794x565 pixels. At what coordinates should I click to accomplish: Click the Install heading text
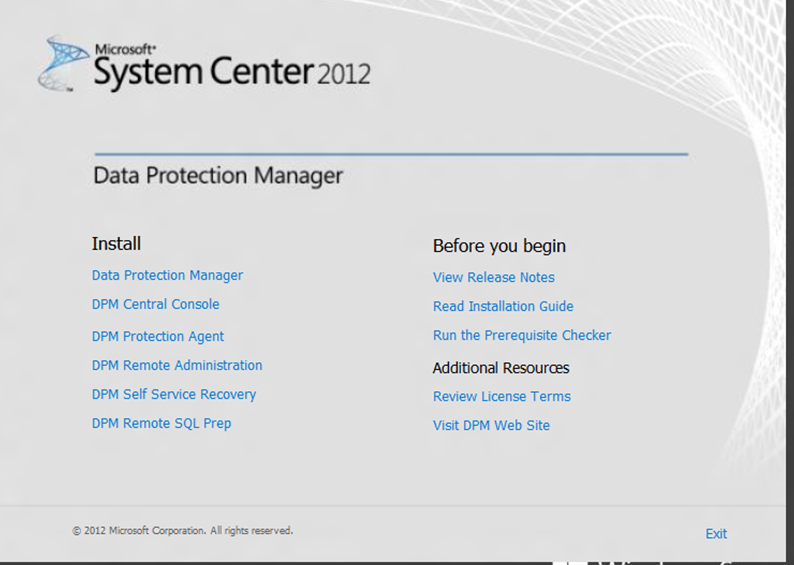pyautogui.click(x=116, y=244)
